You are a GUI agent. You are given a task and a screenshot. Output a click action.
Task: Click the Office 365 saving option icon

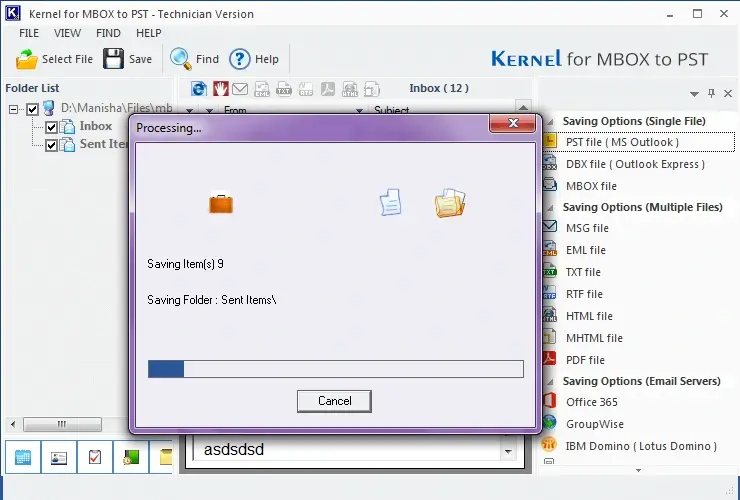[x=549, y=402]
